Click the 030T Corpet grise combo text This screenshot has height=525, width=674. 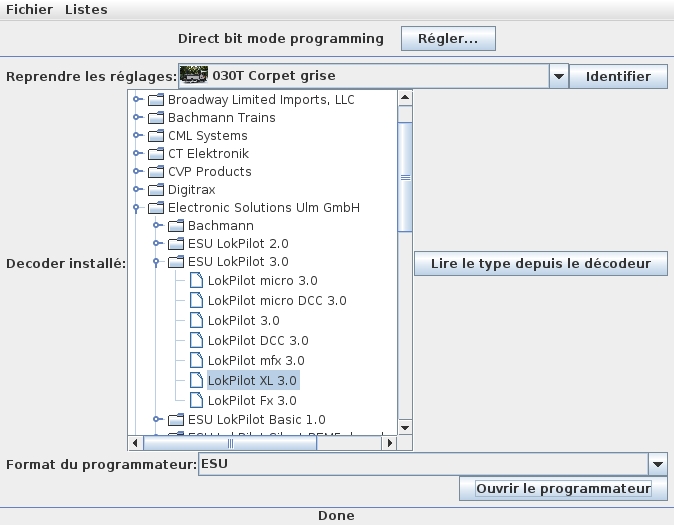274,76
